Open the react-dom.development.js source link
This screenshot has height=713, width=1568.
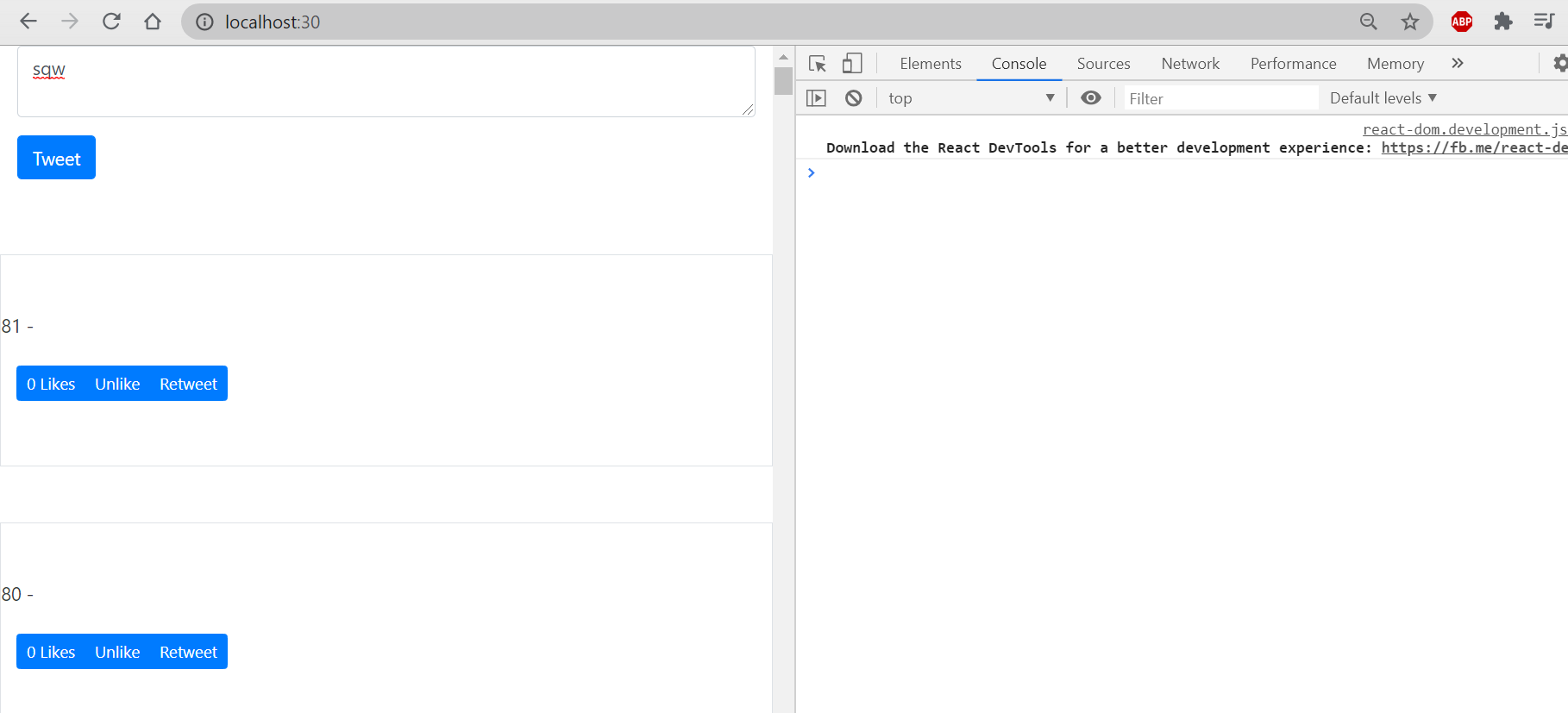click(1465, 129)
